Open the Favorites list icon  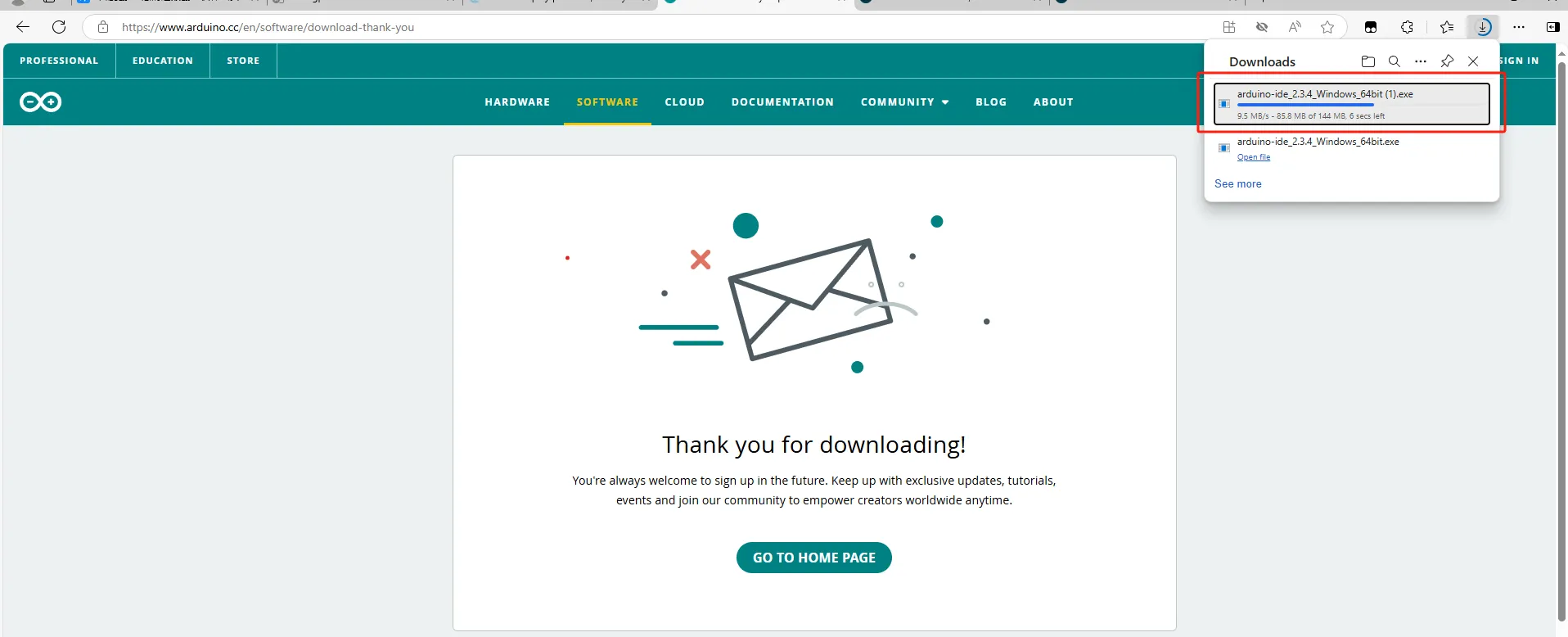1447,27
